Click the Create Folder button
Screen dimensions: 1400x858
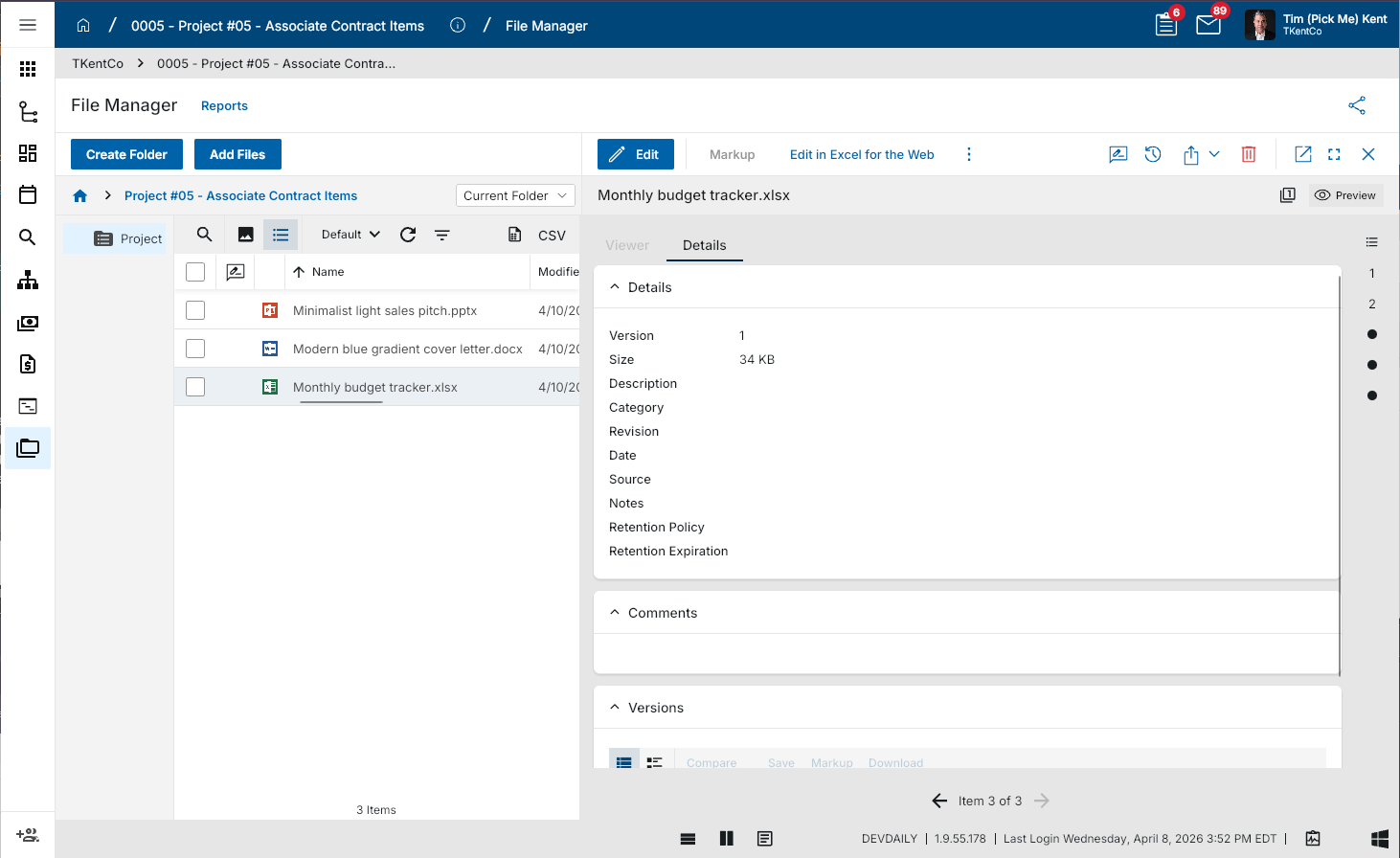[126, 154]
